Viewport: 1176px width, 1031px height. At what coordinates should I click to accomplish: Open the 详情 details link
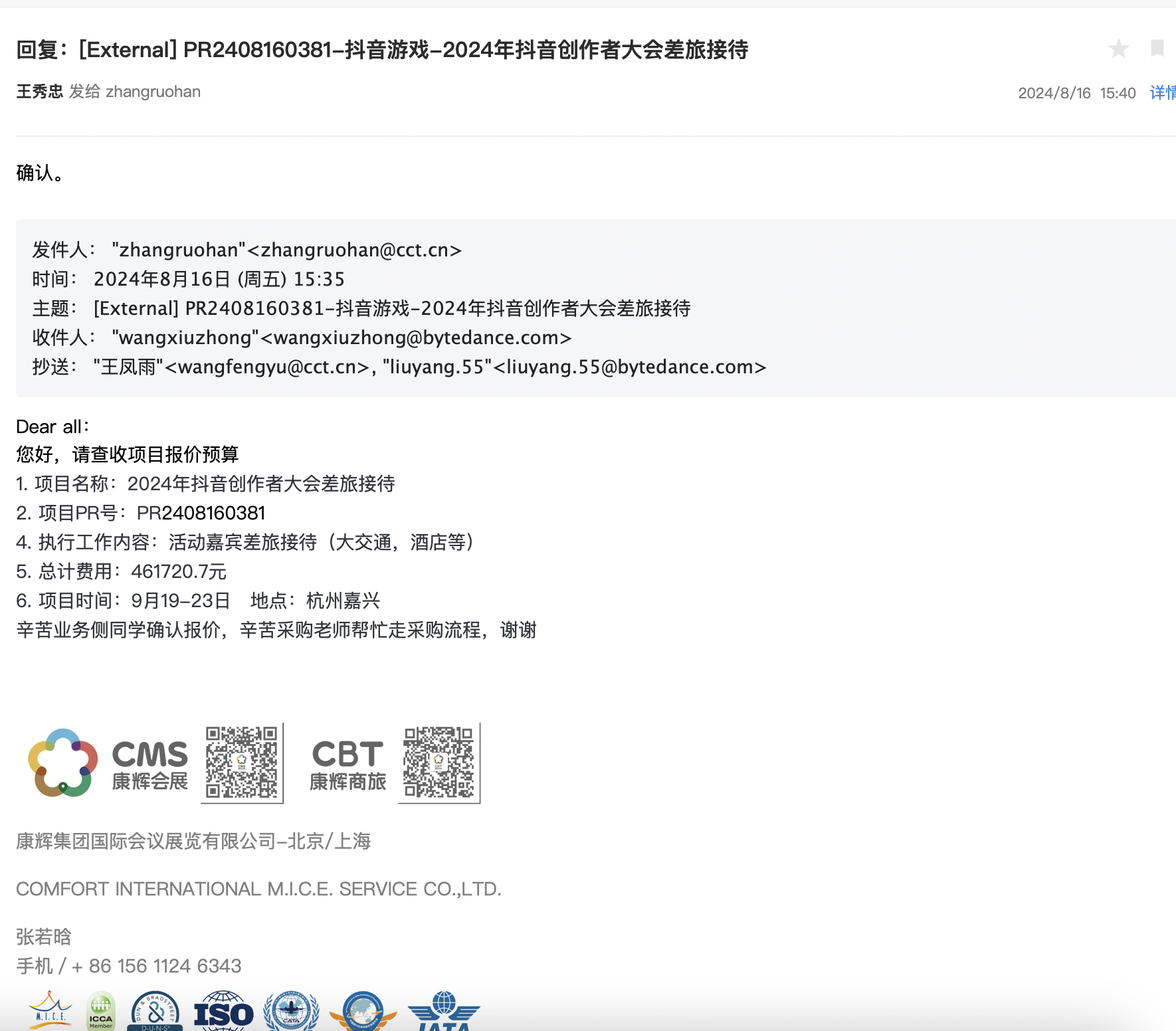(1163, 92)
